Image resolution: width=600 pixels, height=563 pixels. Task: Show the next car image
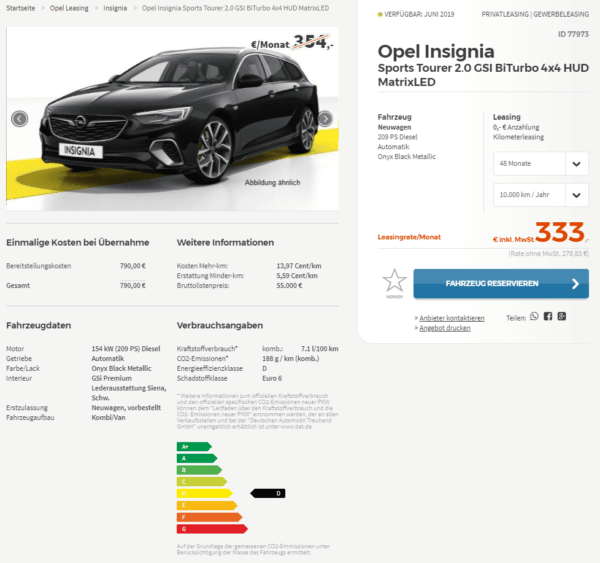pos(325,119)
